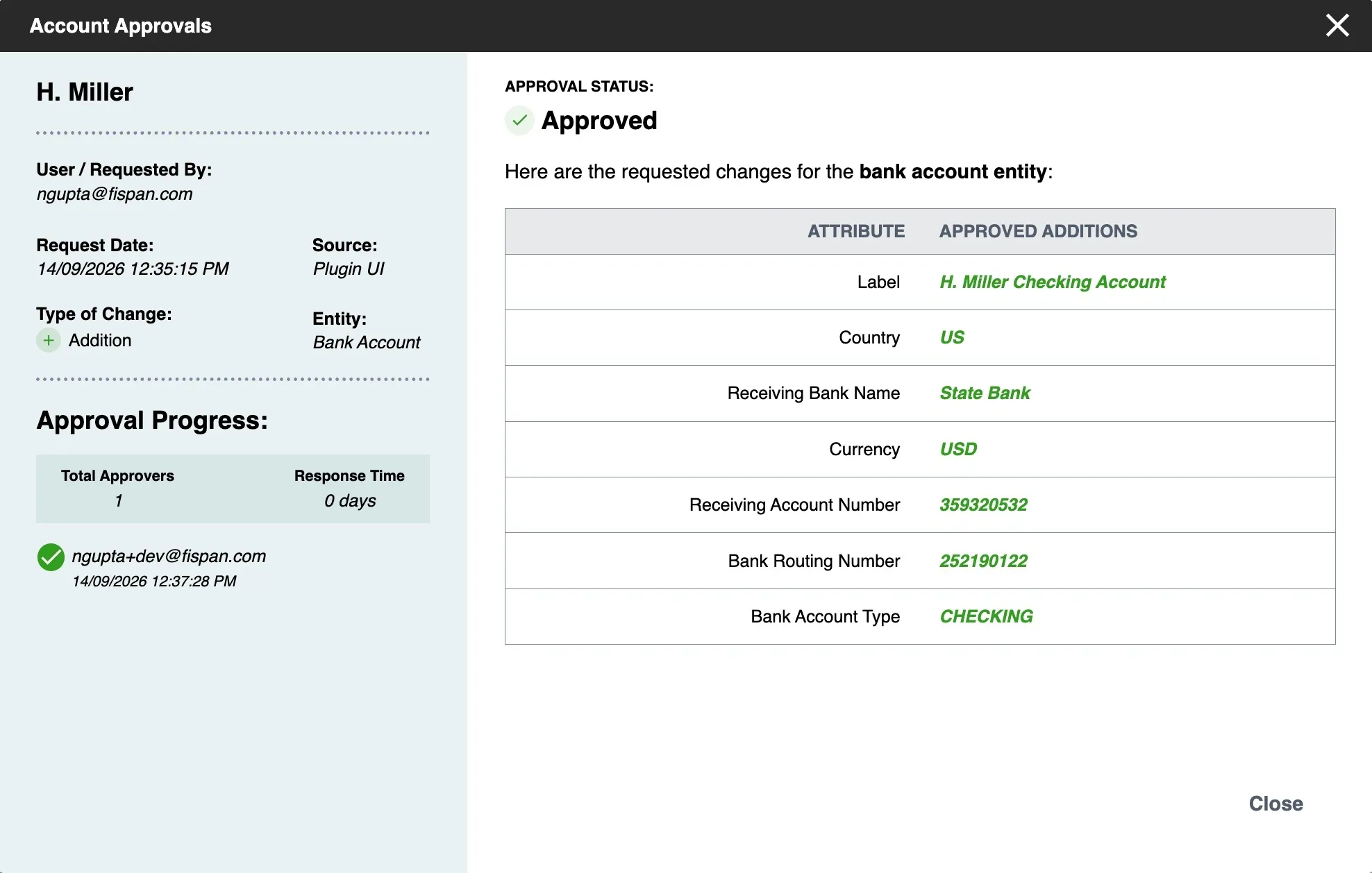Click the Close button at bottom right
This screenshot has height=873, width=1372.
1275,804
